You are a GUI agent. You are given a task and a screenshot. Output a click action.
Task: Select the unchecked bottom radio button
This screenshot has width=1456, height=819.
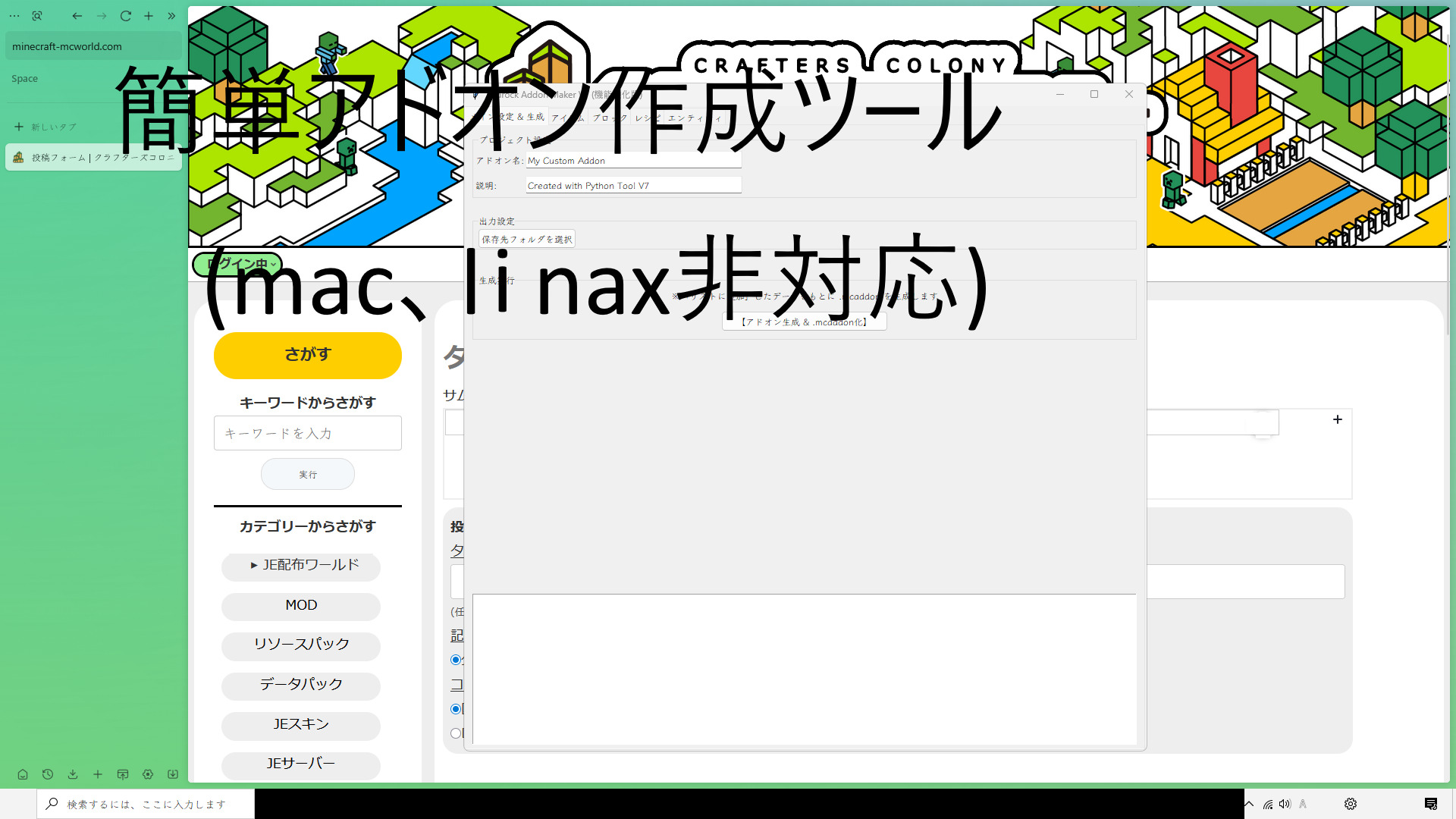(x=456, y=733)
